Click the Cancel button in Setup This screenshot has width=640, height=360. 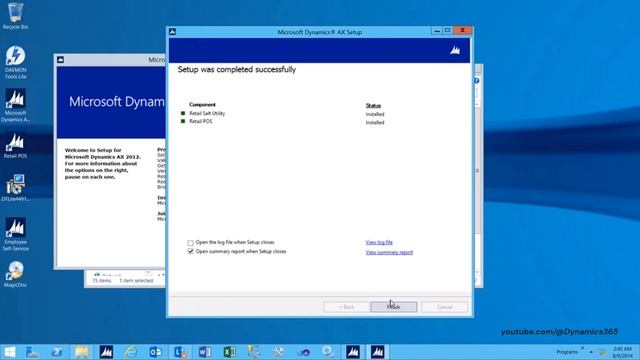[444, 307]
